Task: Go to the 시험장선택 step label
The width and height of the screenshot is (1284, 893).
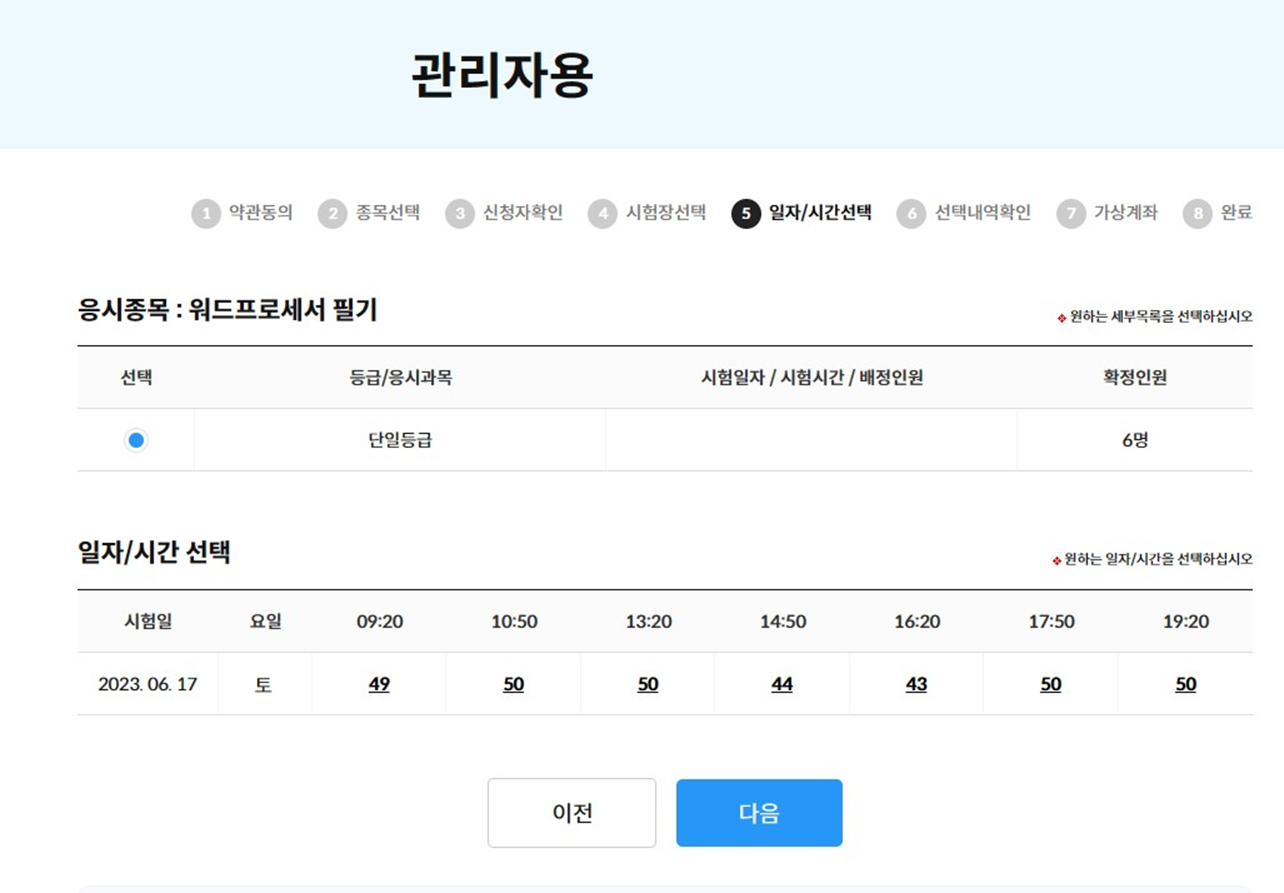Action: 666,213
